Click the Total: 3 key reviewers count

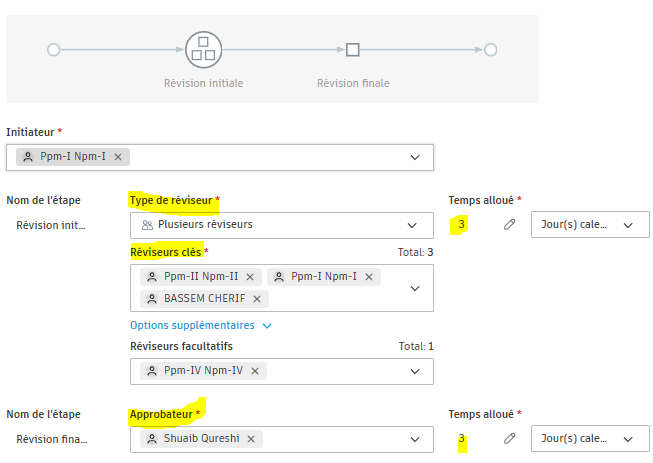point(415,252)
